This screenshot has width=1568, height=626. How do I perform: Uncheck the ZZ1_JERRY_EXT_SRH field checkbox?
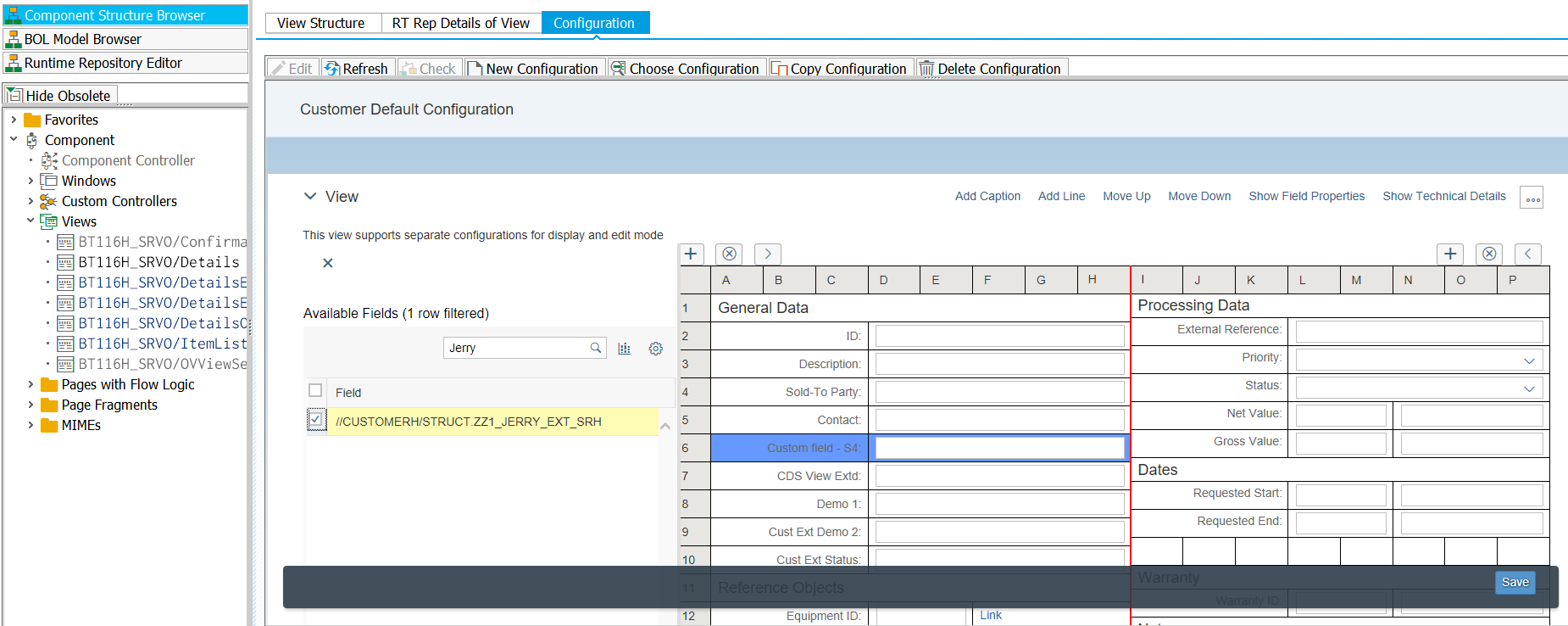click(x=315, y=419)
